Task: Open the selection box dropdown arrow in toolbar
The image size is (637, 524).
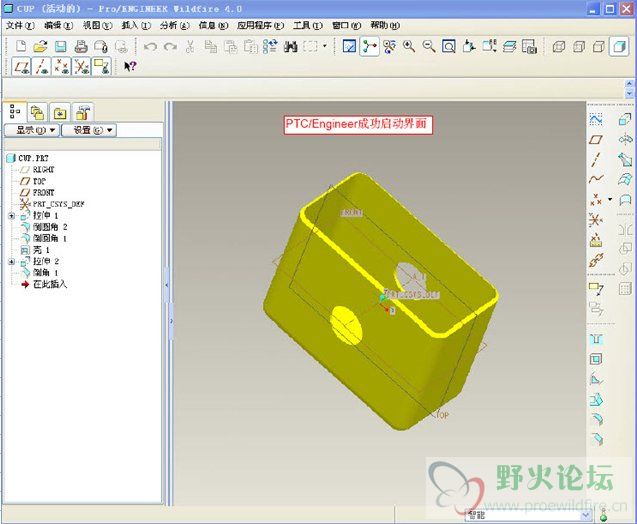Action: pyautogui.click(x=325, y=46)
